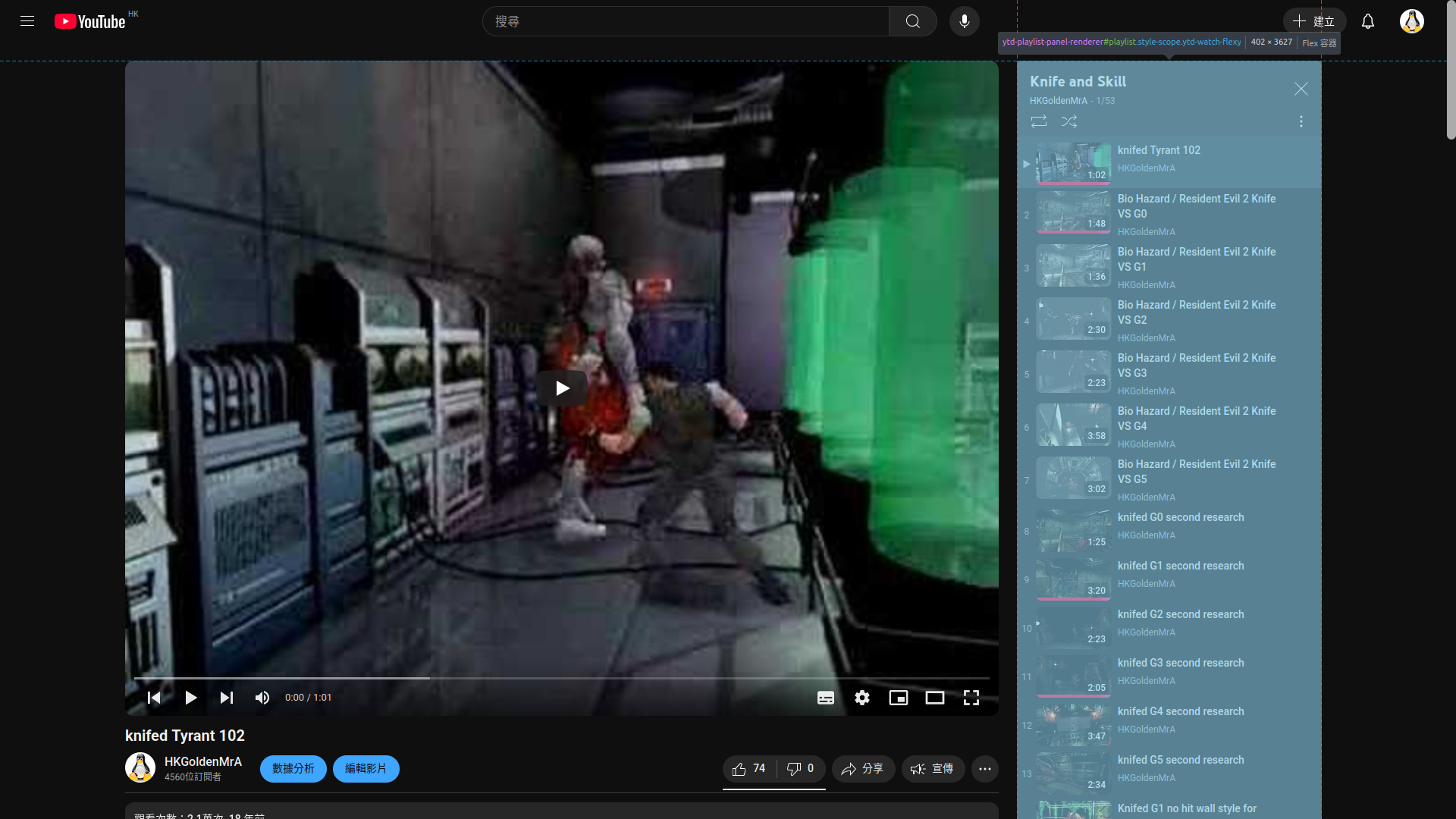Share the video

click(864, 769)
